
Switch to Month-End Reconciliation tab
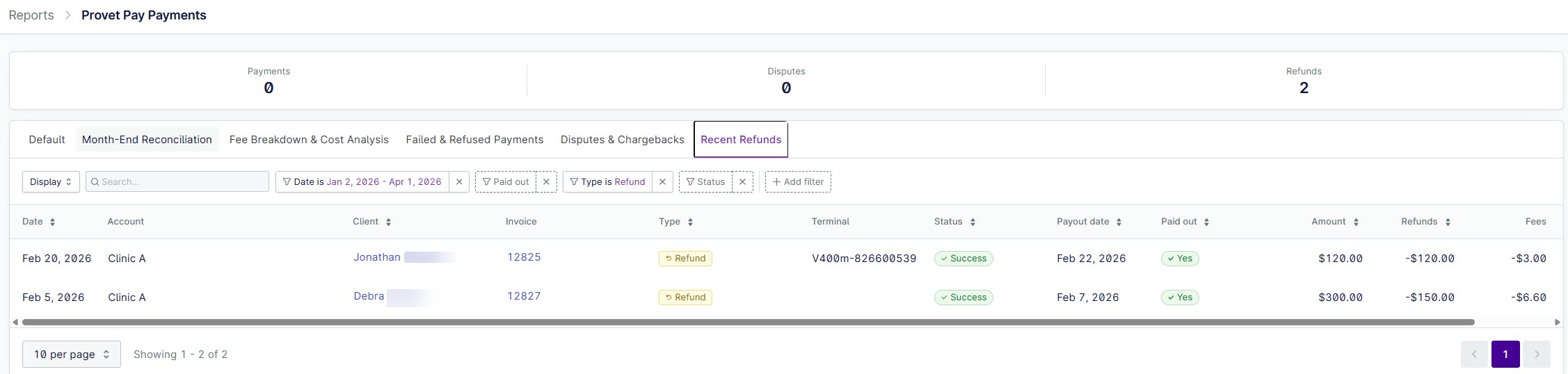[147, 140]
